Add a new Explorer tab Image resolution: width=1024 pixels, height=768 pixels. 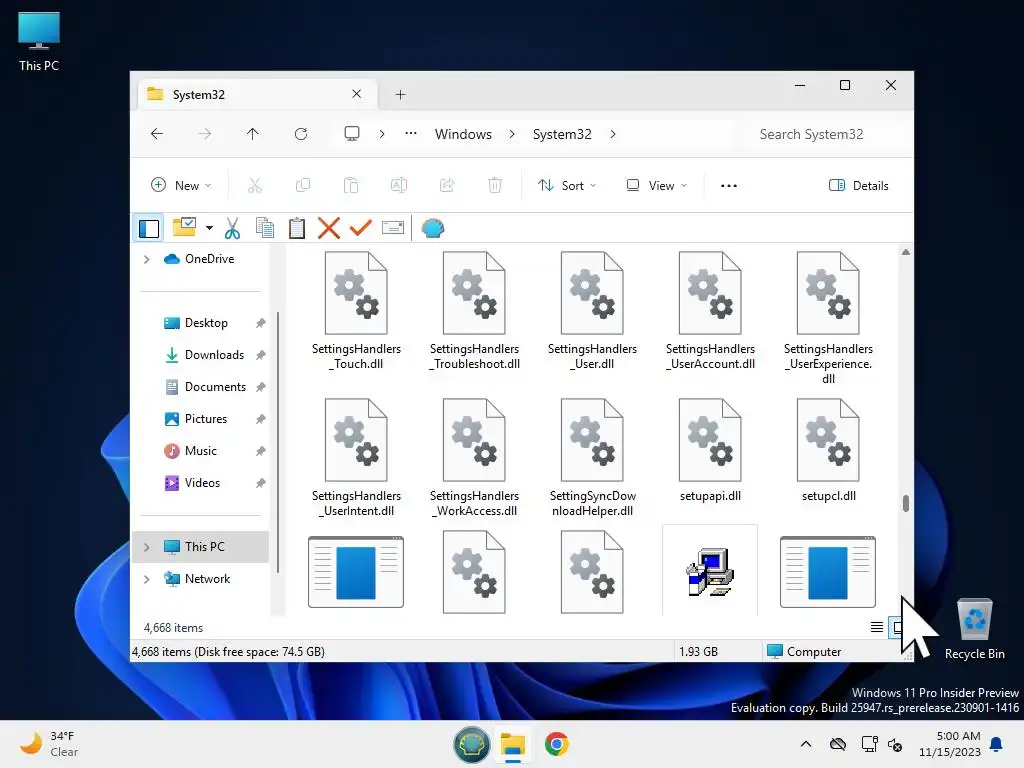[x=400, y=95]
